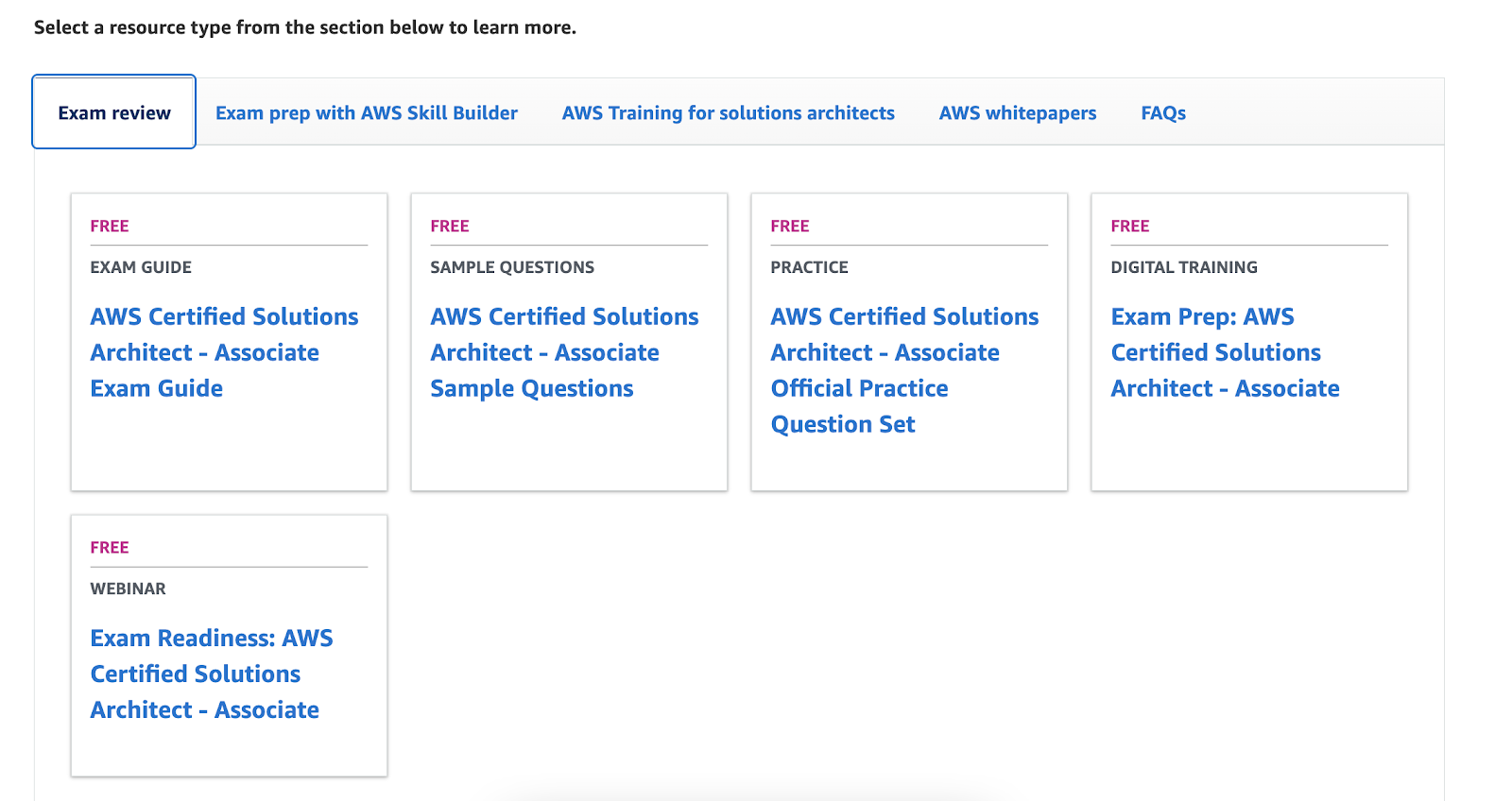Screen dimensions: 1512x801
Task: Open Exam Readiness webinar link
Action: [x=212, y=673]
